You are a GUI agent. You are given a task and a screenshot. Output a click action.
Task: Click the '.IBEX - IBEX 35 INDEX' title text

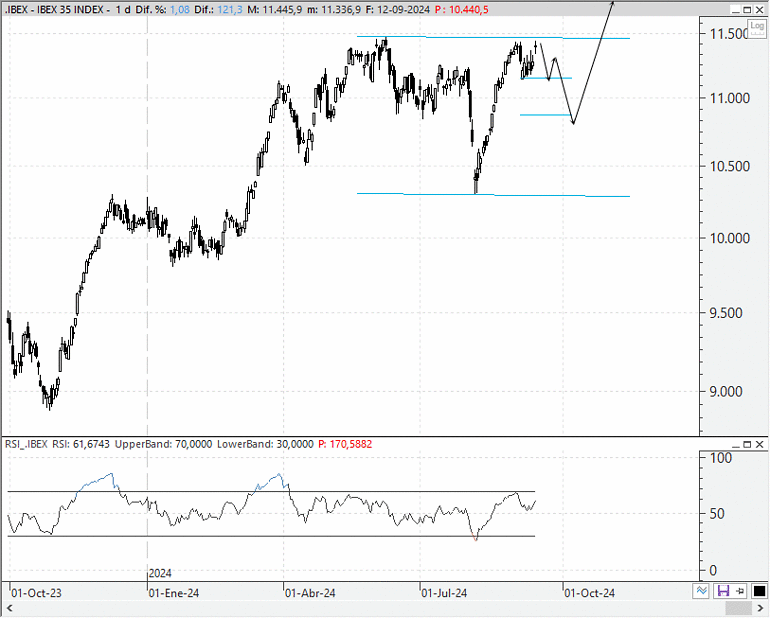pos(54,10)
